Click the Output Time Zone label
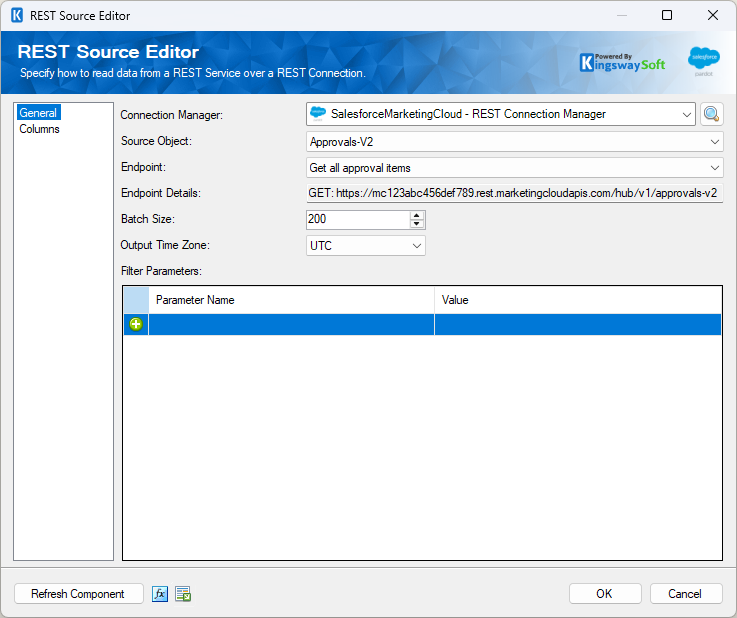The height and width of the screenshot is (618, 737). pyautogui.click(x=165, y=245)
